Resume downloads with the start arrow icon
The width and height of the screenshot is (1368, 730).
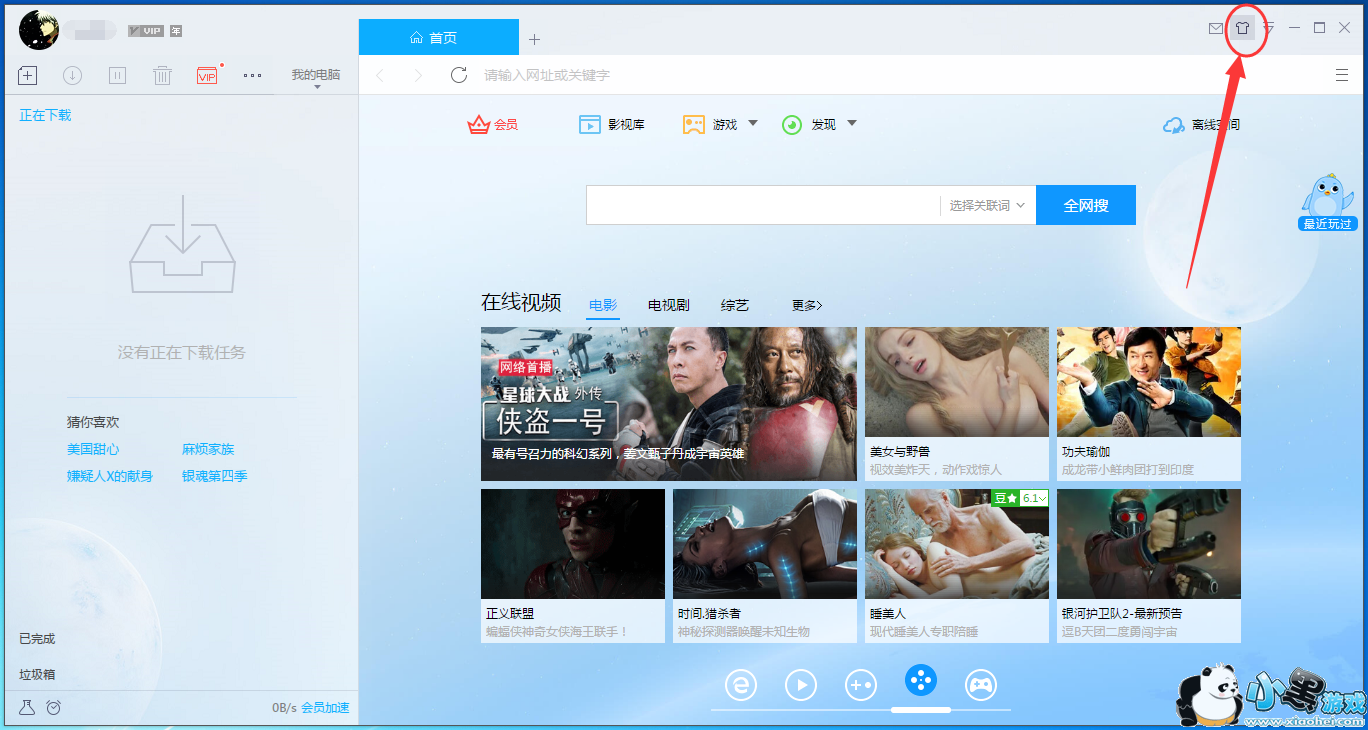pyautogui.click(x=71, y=75)
